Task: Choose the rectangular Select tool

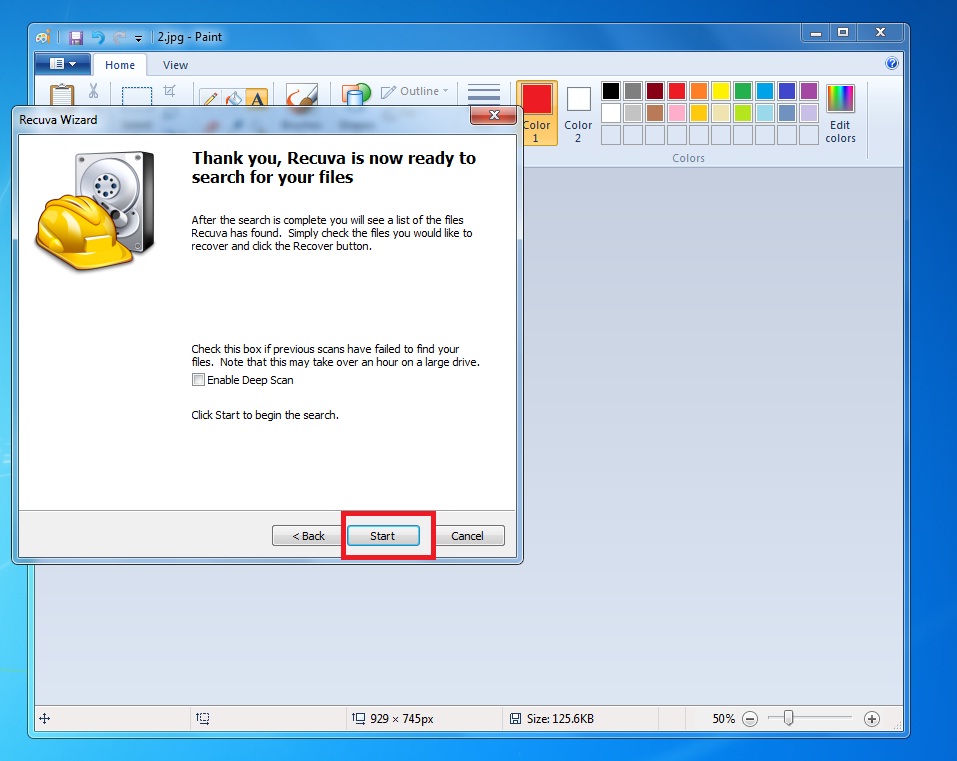Action: point(137,96)
